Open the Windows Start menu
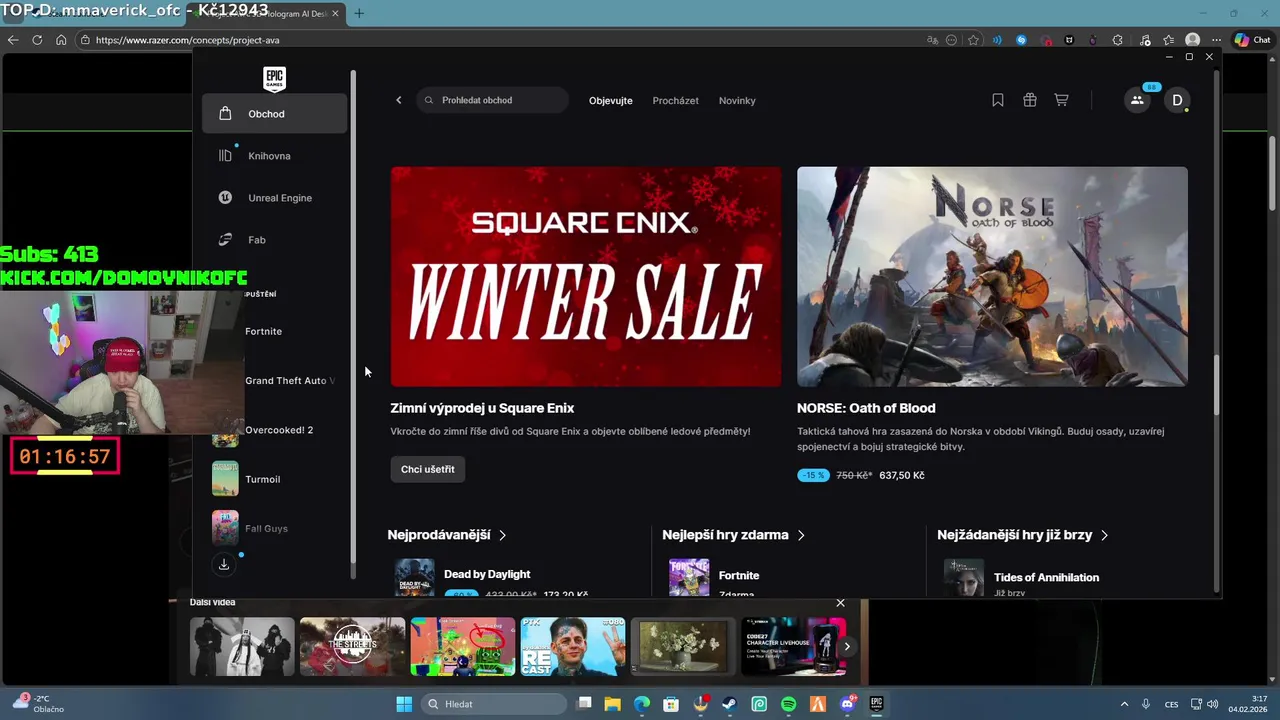 tap(404, 704)
